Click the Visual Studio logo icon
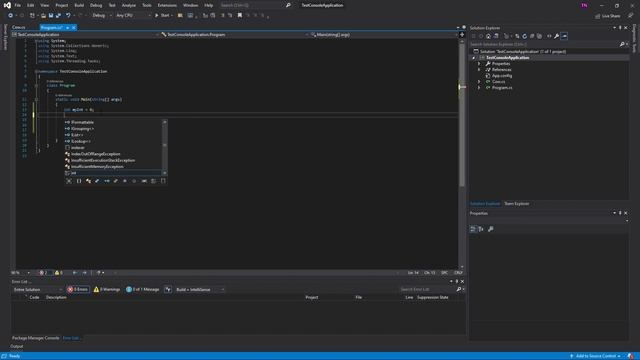 click(x=7, y=5)
